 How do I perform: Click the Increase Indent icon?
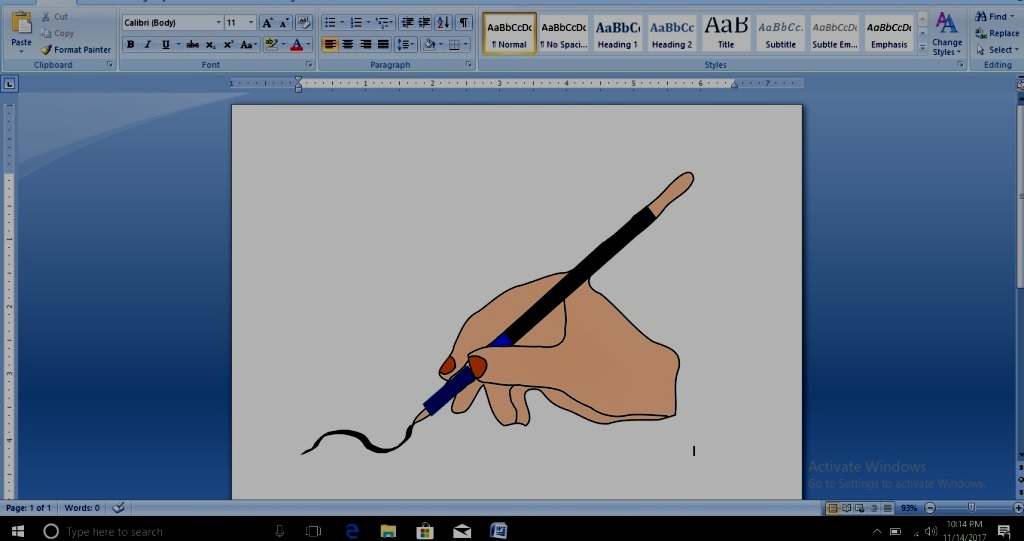pyautogui.click(x=424, y=23)
